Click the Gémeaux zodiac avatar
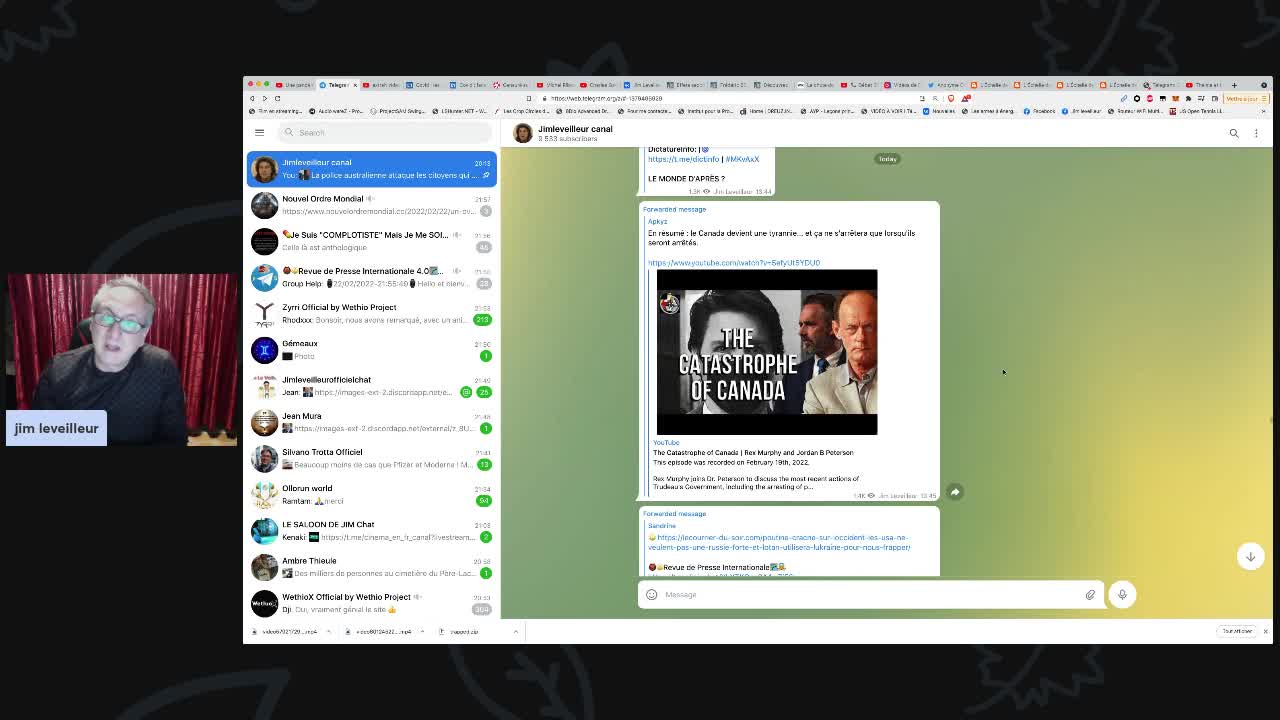 pyautogui.click(x=264, y=349)
